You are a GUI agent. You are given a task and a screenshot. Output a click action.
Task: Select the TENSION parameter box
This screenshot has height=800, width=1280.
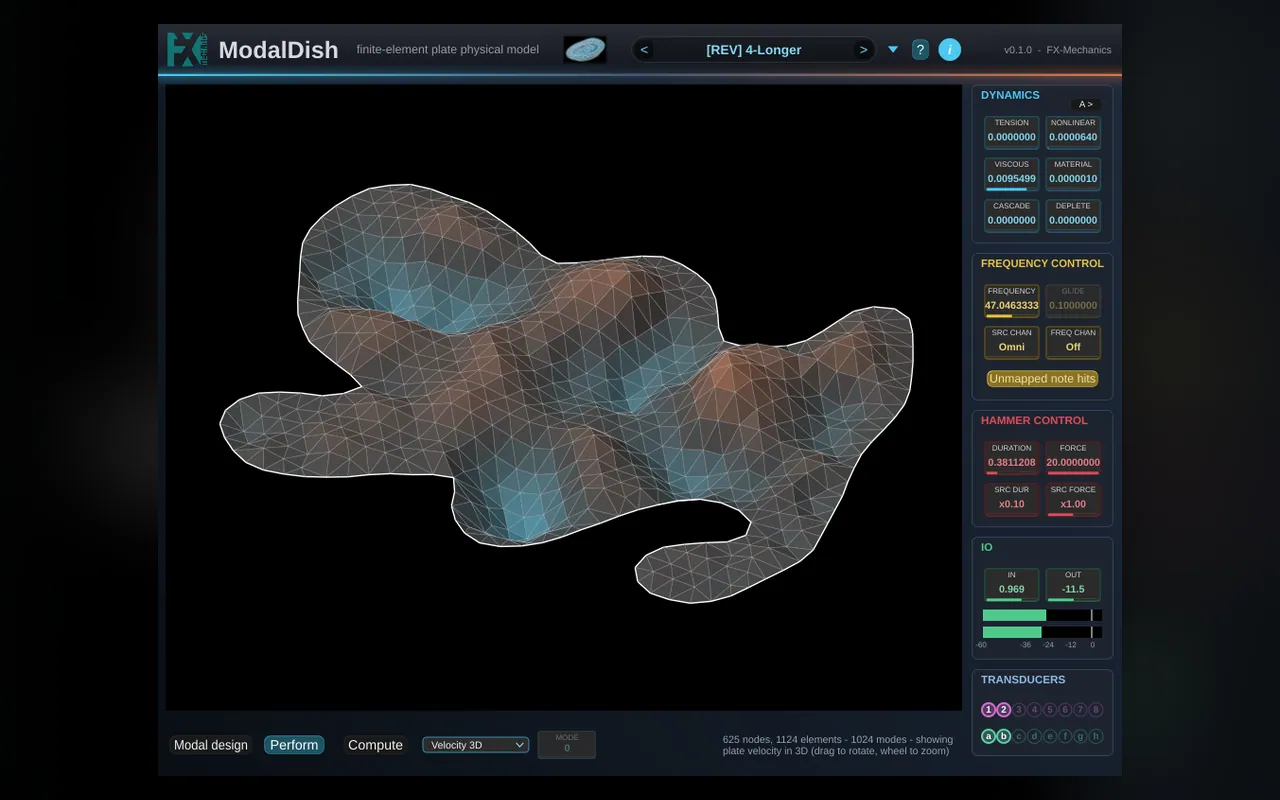(x=1011, y=132)
